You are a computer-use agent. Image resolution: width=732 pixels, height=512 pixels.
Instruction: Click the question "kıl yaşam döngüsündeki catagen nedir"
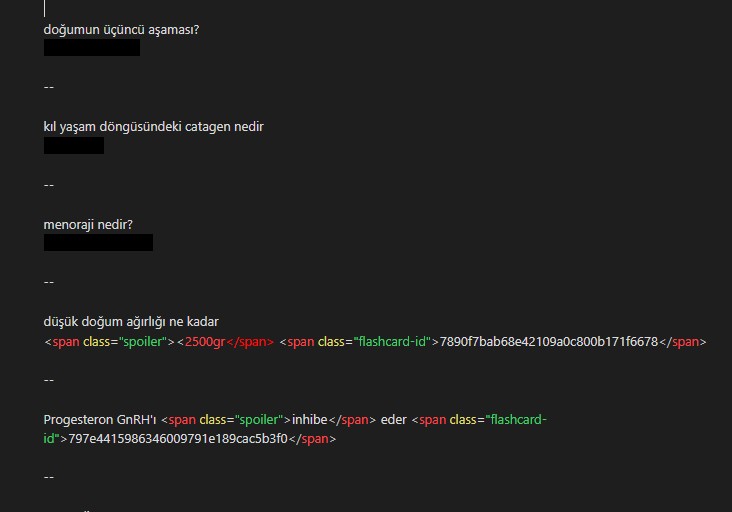(153, 127)
